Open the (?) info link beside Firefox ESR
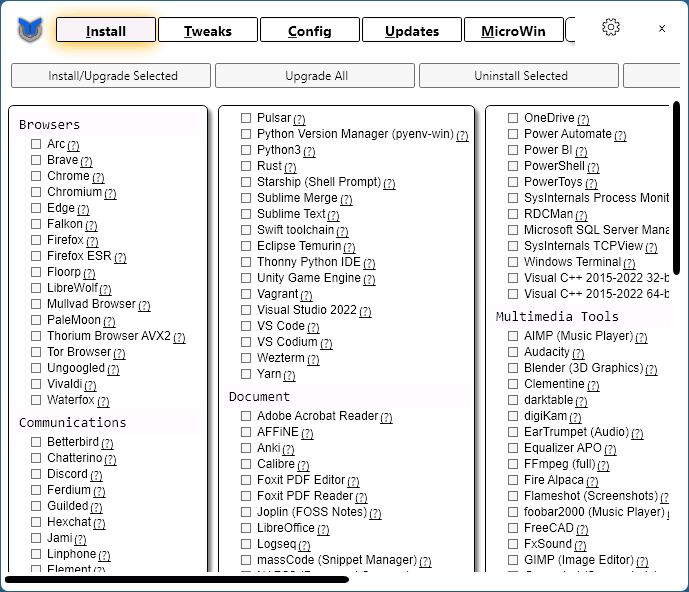Screen dimensions: 689x592 (120, 258)
